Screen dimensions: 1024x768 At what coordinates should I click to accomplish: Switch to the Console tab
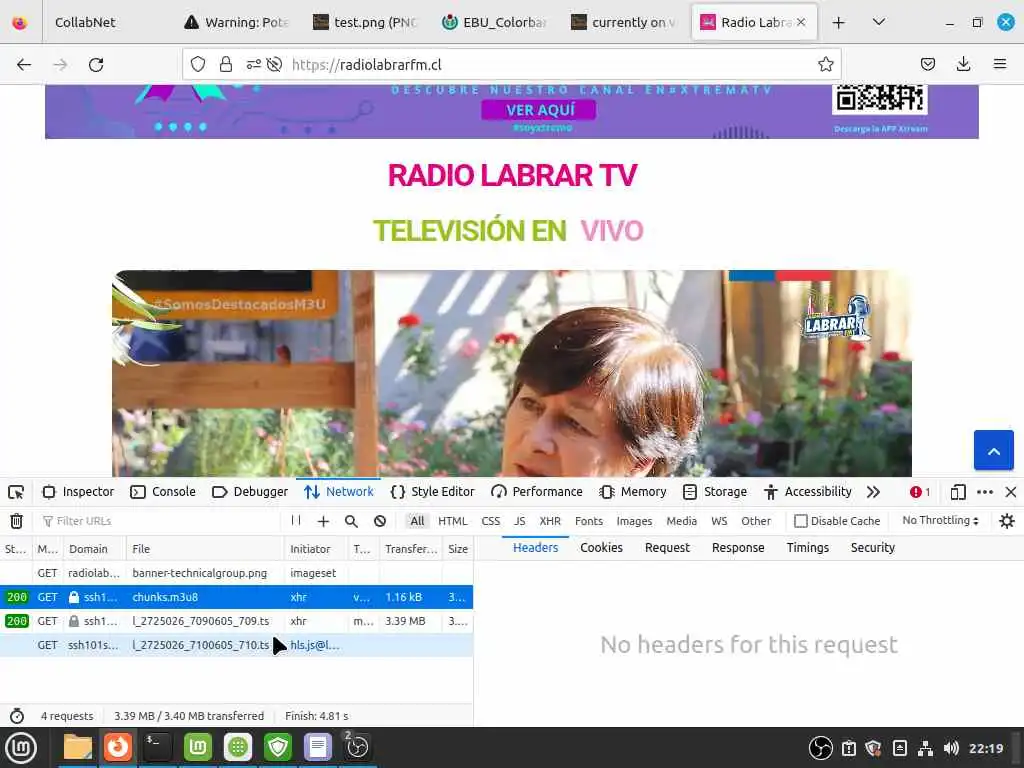(163, 492)
